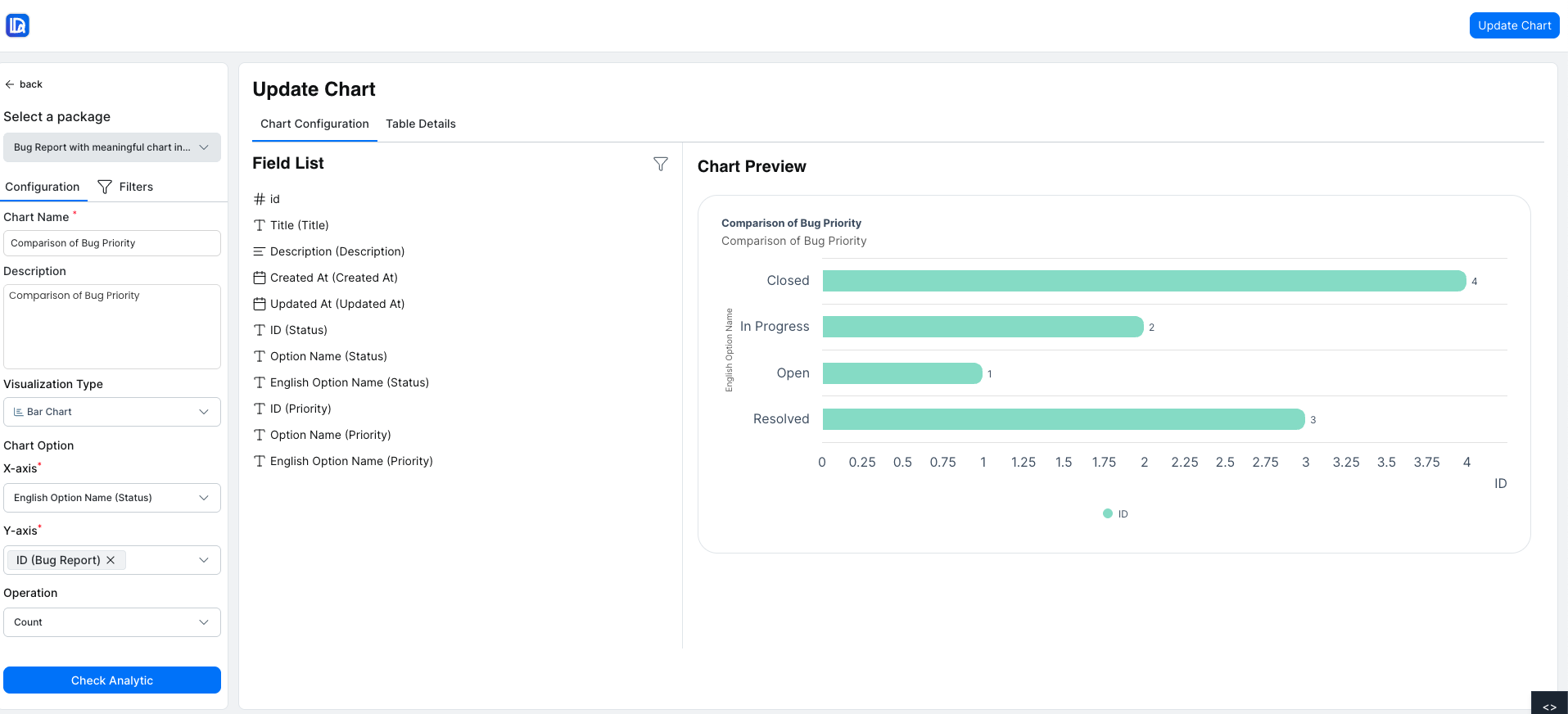Click the Check Analytic button
The image size is (1568, 714).
[x=112, y=680]
